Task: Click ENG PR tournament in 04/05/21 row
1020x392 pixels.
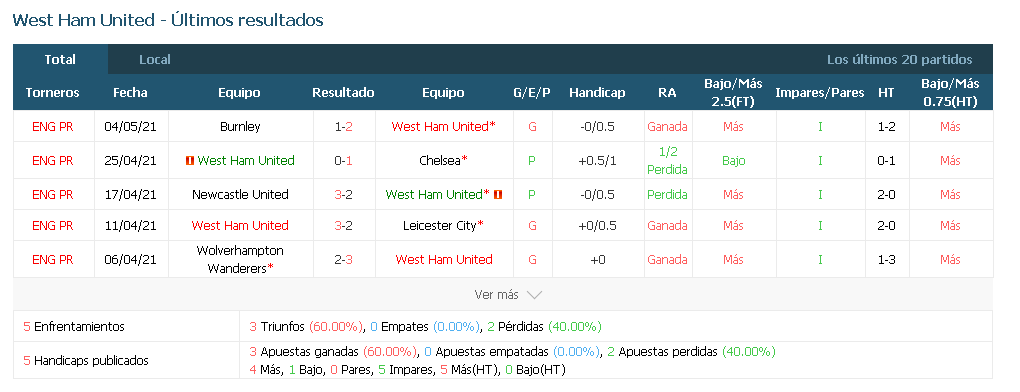Action: click(53, 127)
